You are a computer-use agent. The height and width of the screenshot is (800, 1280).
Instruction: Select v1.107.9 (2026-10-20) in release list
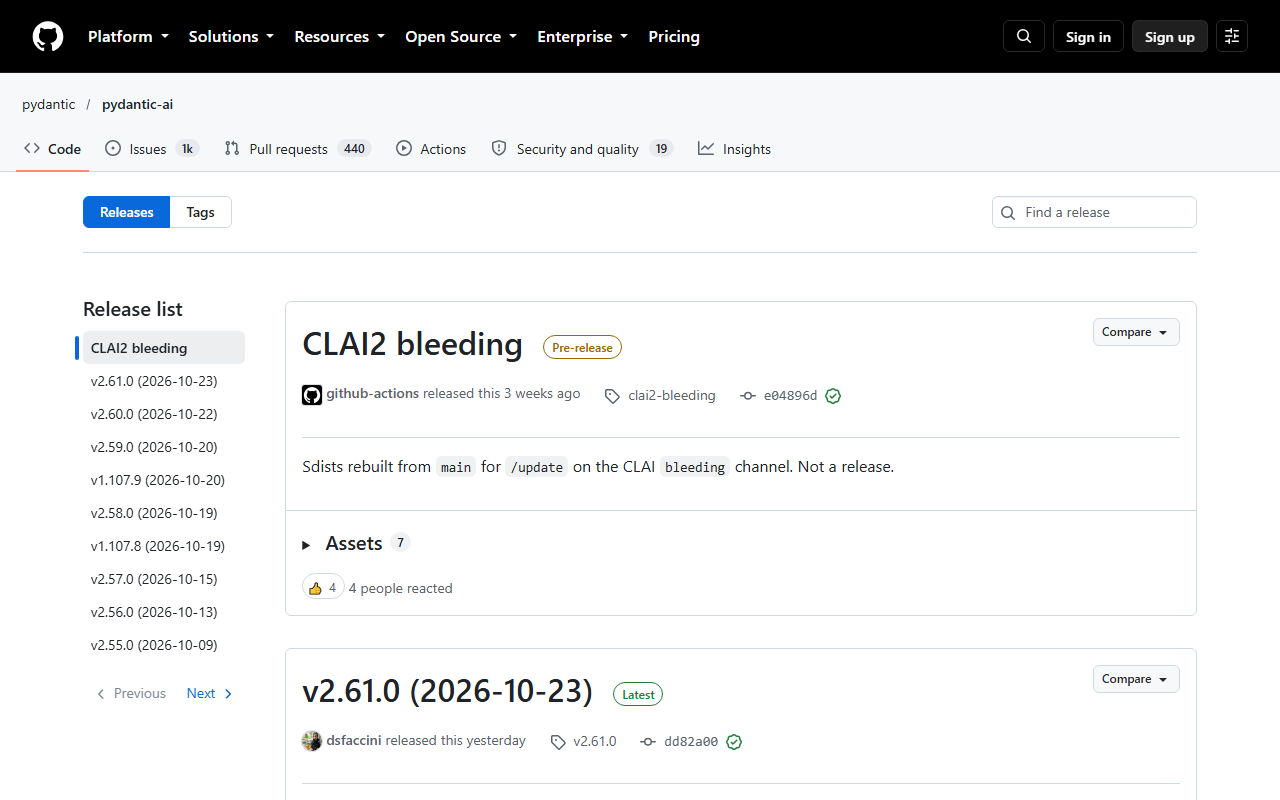[x=164, y=480]
